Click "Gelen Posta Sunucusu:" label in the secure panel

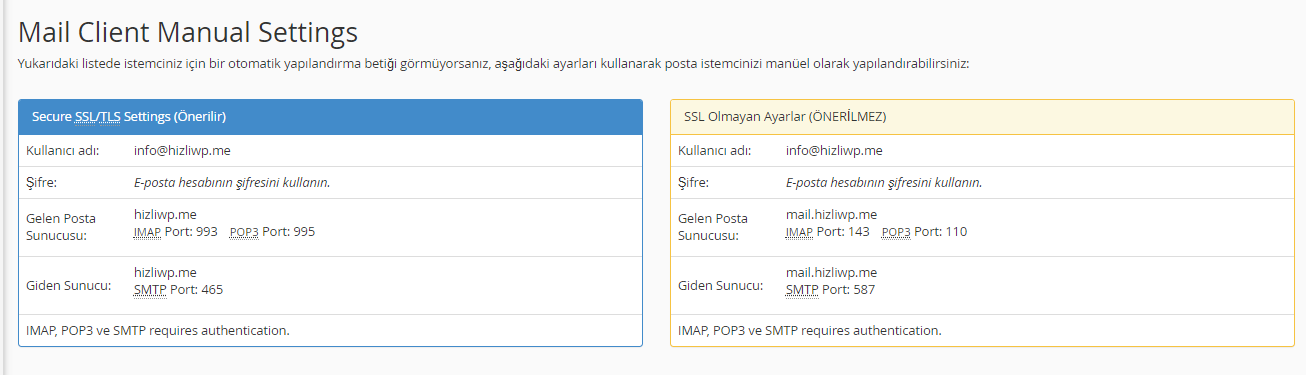pos(61,227)
